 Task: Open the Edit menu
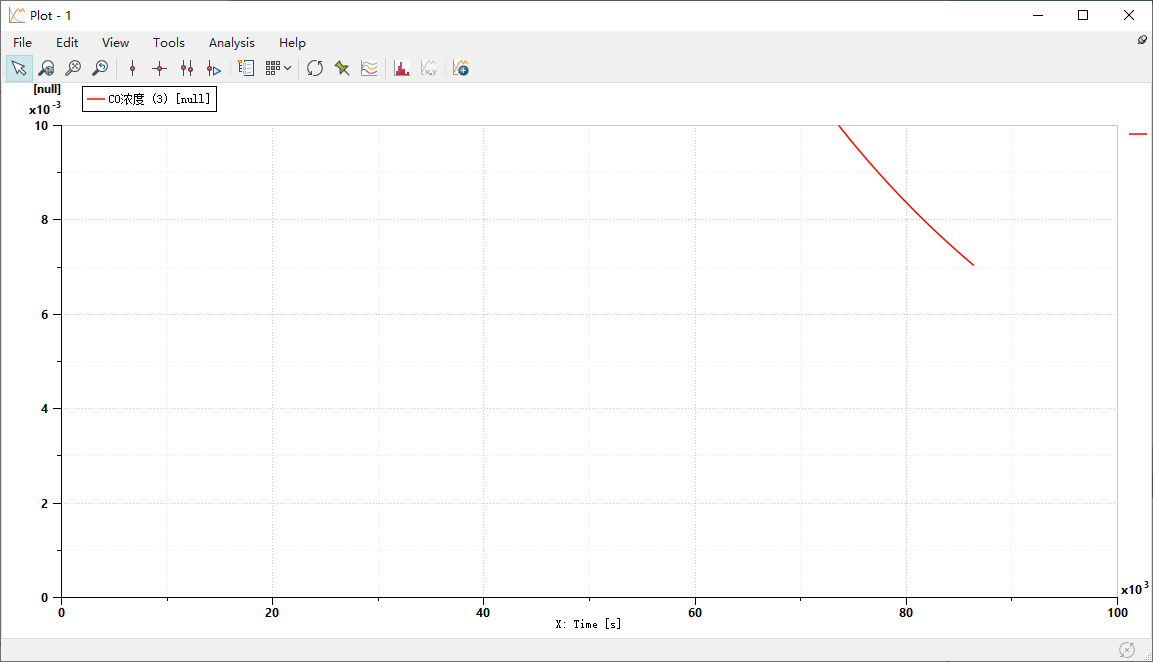point(67,43)
